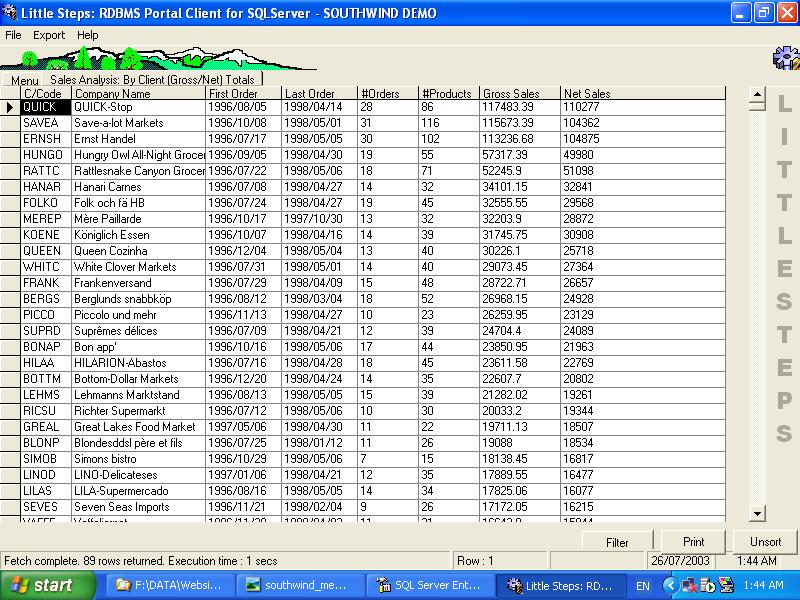Select the Save-a-lot Markets company cell
Image resolution: width=800 pixels, height=600 pixels.
(138, 123)
